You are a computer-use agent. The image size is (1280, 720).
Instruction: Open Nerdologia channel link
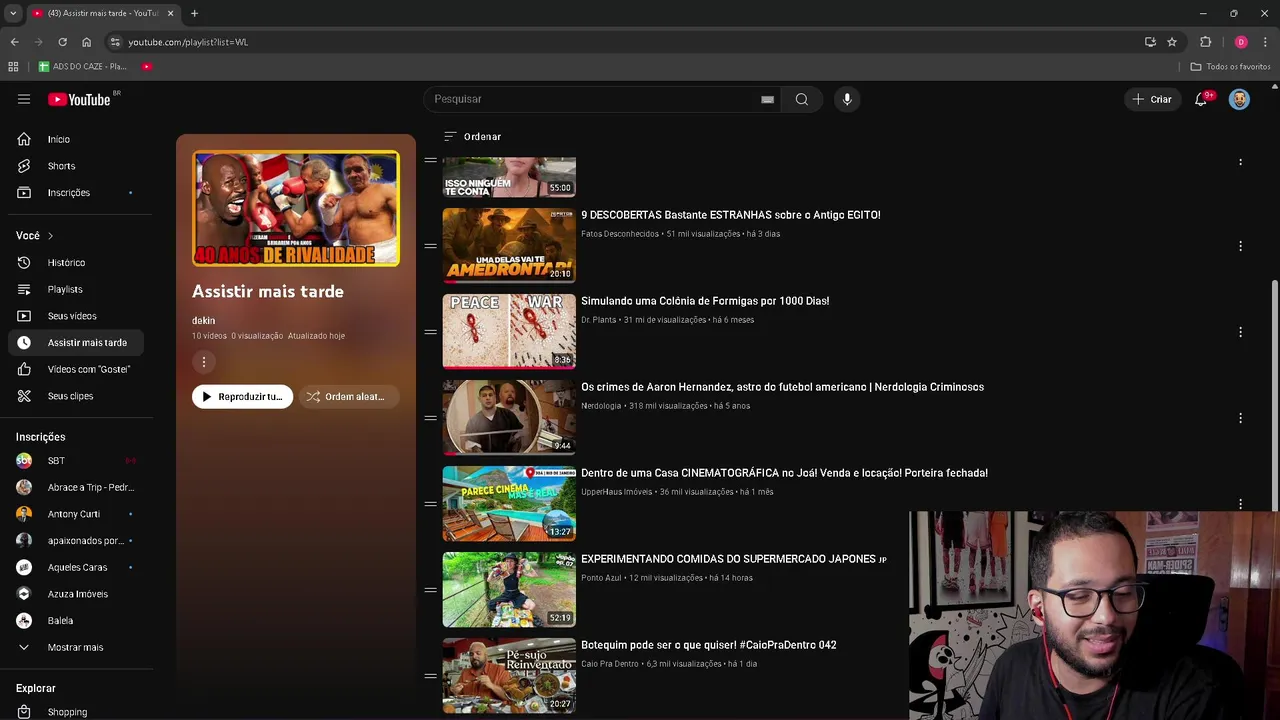tap(601, 406)
